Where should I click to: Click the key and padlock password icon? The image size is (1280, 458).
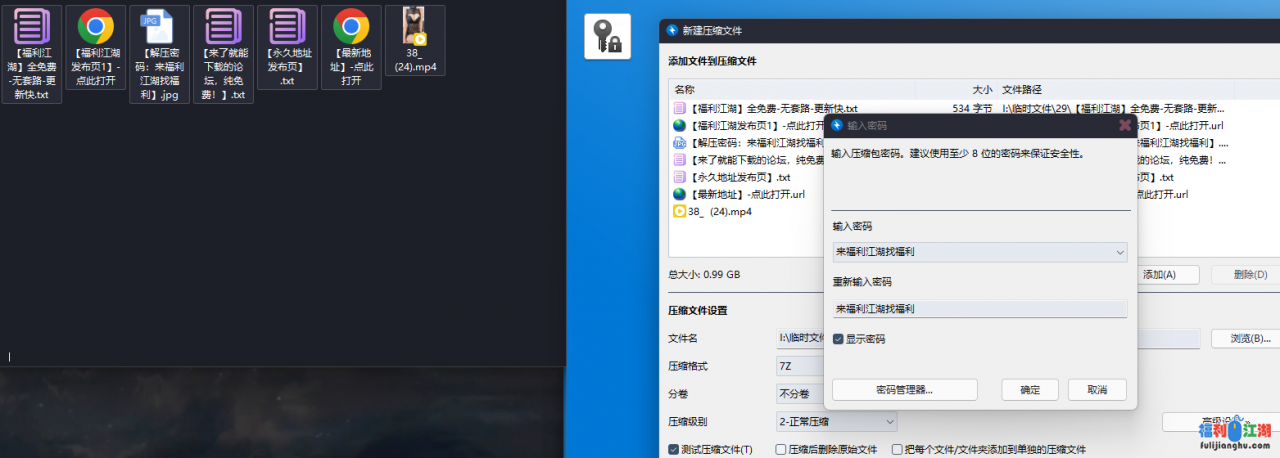click(x=607, y=37)
